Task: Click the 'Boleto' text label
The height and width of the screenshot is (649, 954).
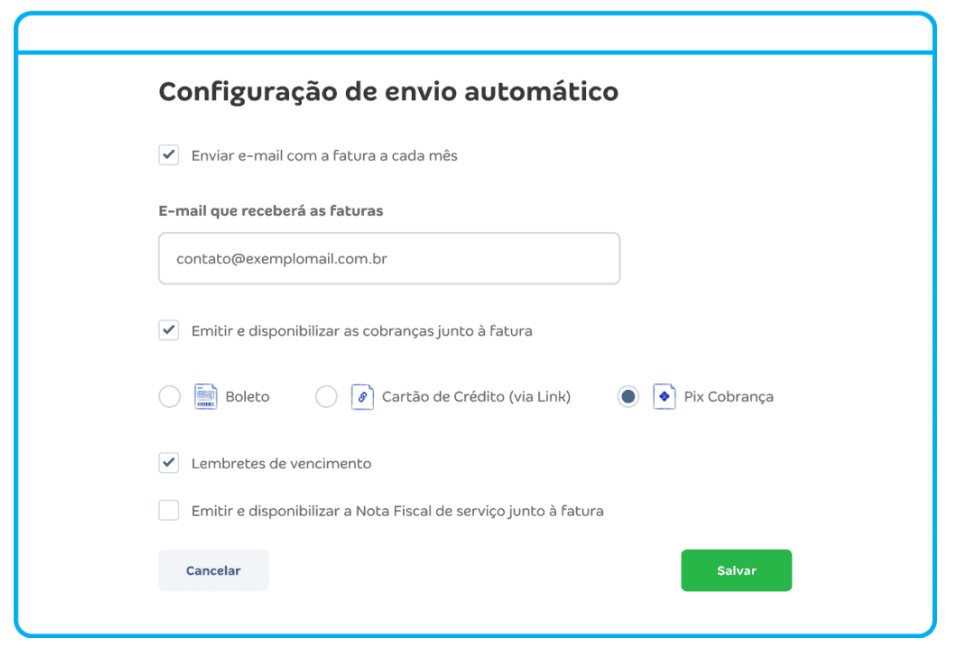Action: coord(247,397)
